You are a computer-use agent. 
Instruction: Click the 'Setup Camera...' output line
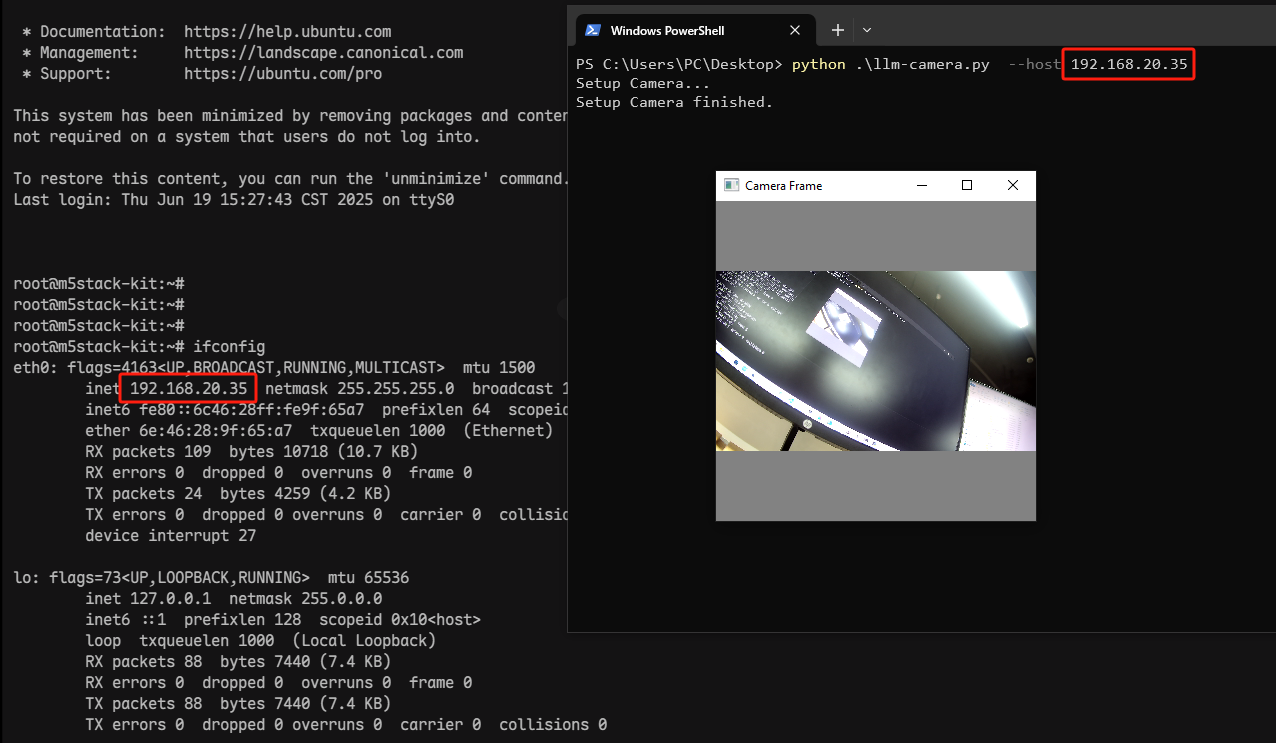tap(643, 83)
